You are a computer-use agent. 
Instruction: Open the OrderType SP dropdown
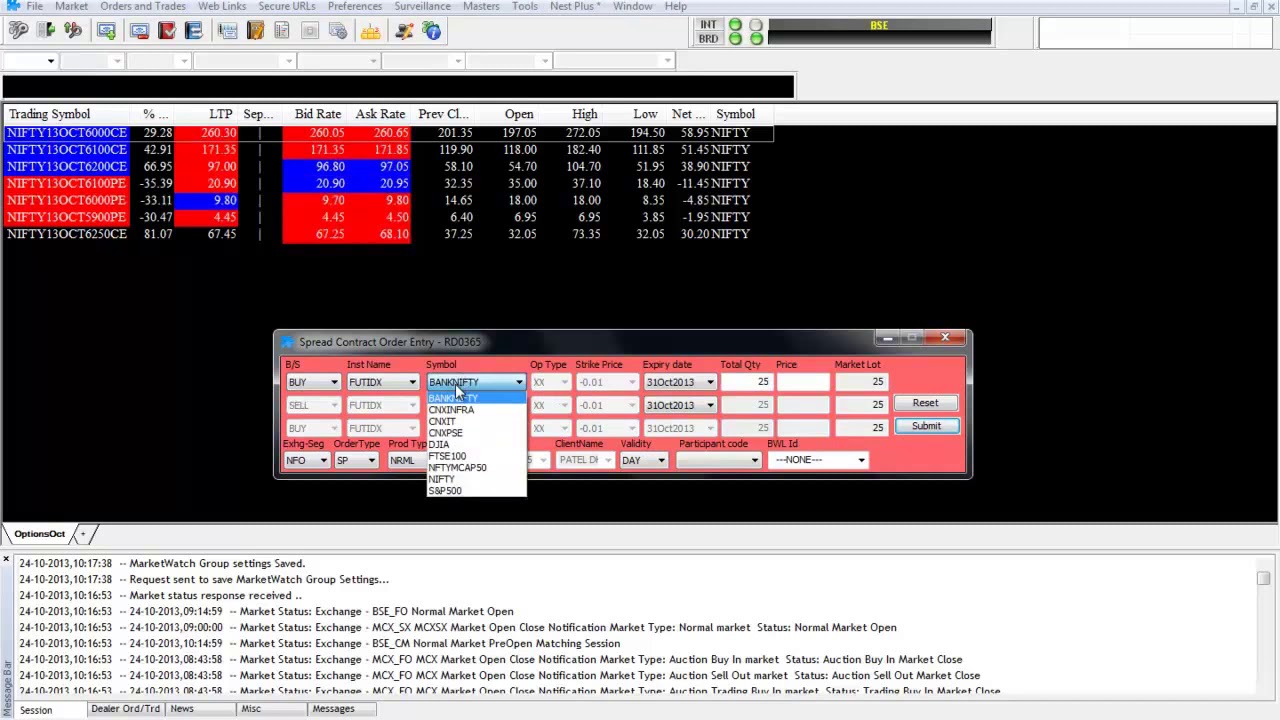(x=356, y=460)
